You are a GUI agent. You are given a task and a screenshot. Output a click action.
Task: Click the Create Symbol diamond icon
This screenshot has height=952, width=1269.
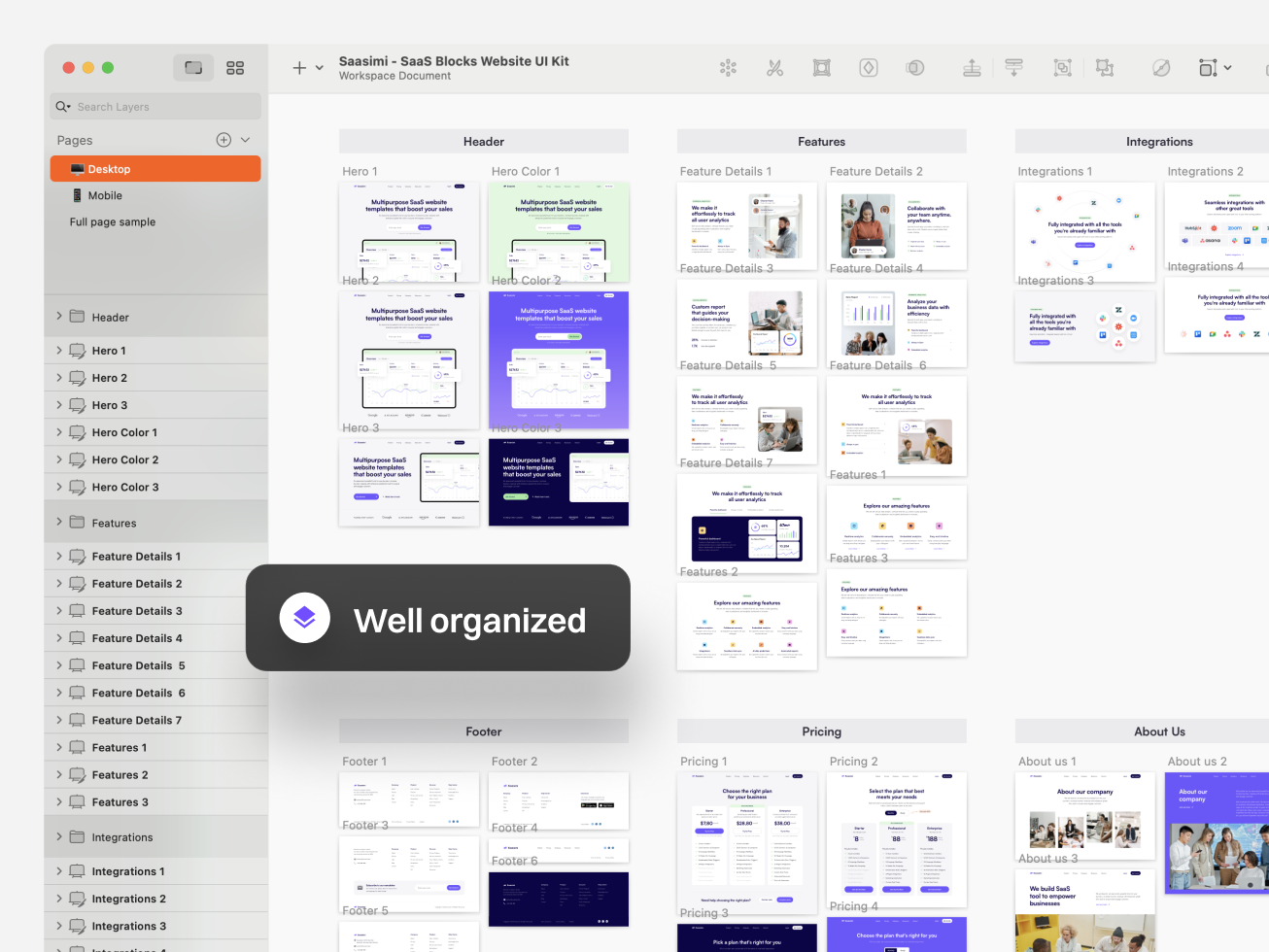click(x=868, y=68)
